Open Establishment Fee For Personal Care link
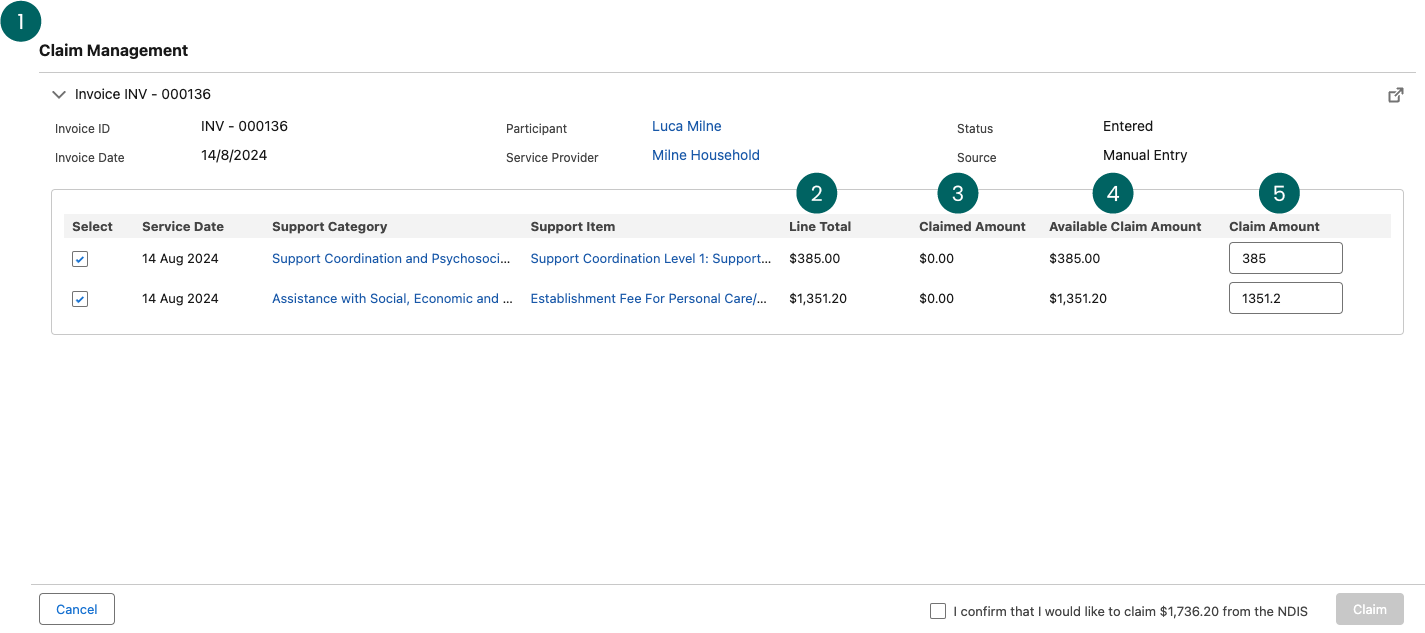1425x633 pixels. tap(648, 298)
